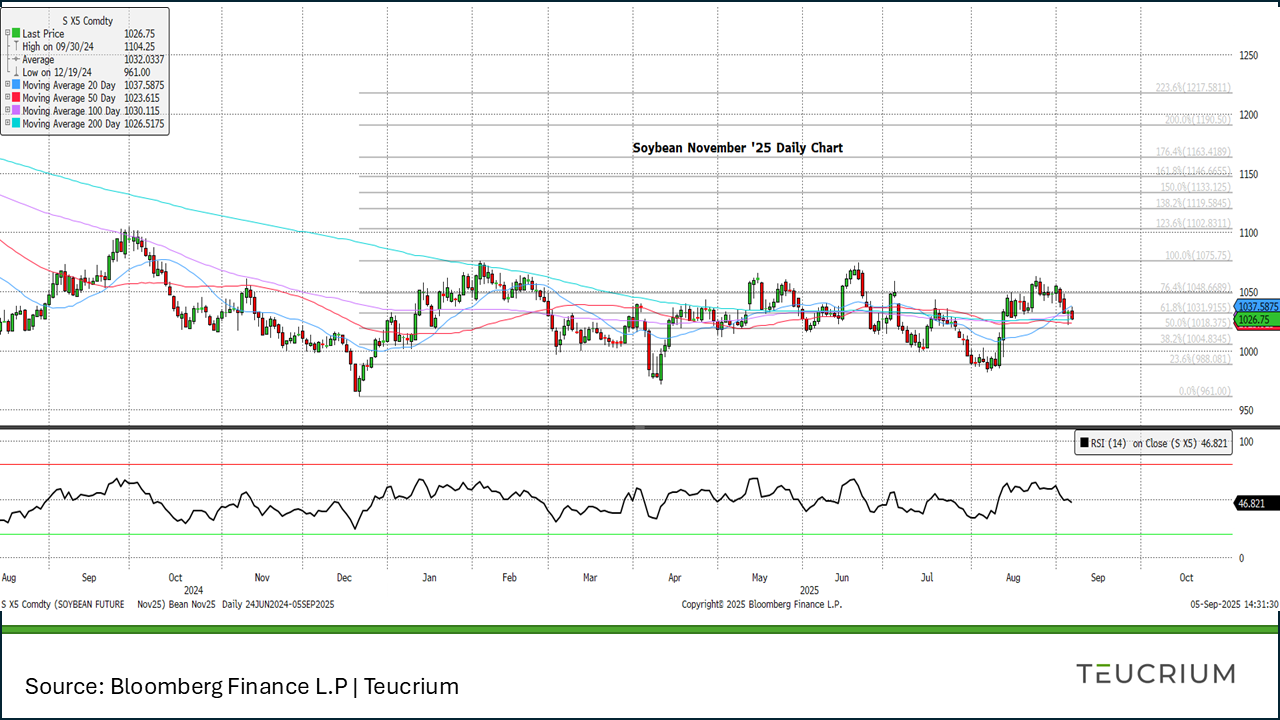The width and height of the screenshot is (1280, 720).
Task: Click the 200.0% (1190.50) Fibonacci label
Action: click(1197, 120)
